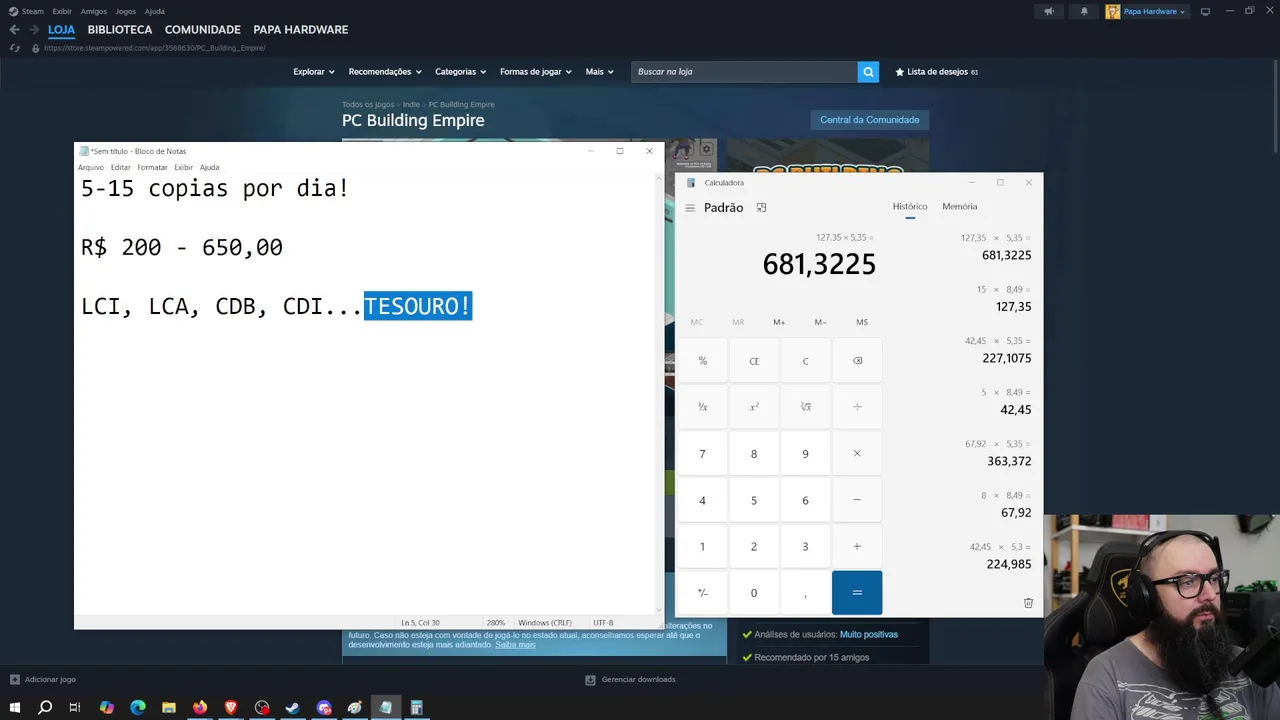This screenshot has height=720, width=1280.
Task: Click the Calculator x squared key
Action: pos(754,407)
